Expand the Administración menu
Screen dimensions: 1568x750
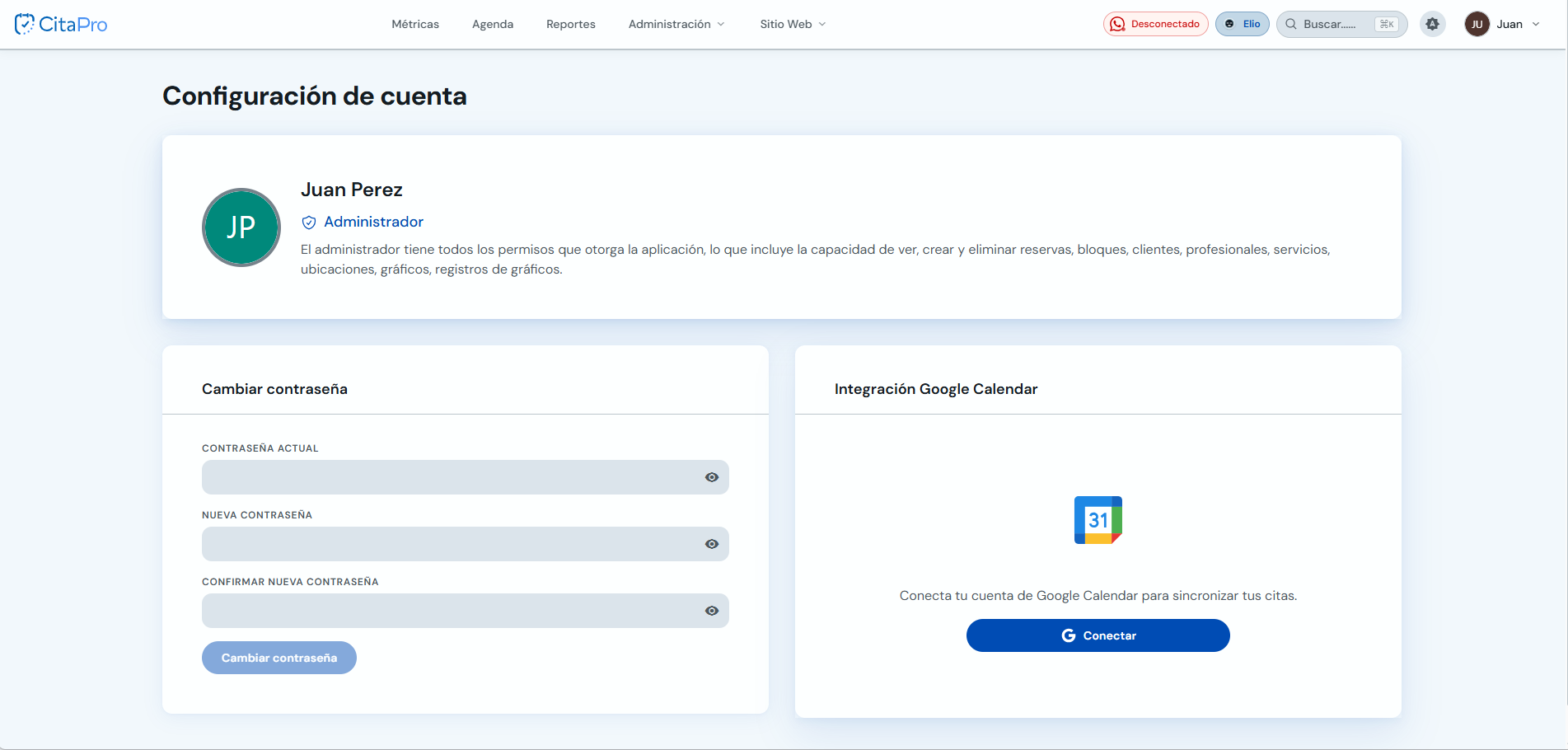tap(676, 24)
